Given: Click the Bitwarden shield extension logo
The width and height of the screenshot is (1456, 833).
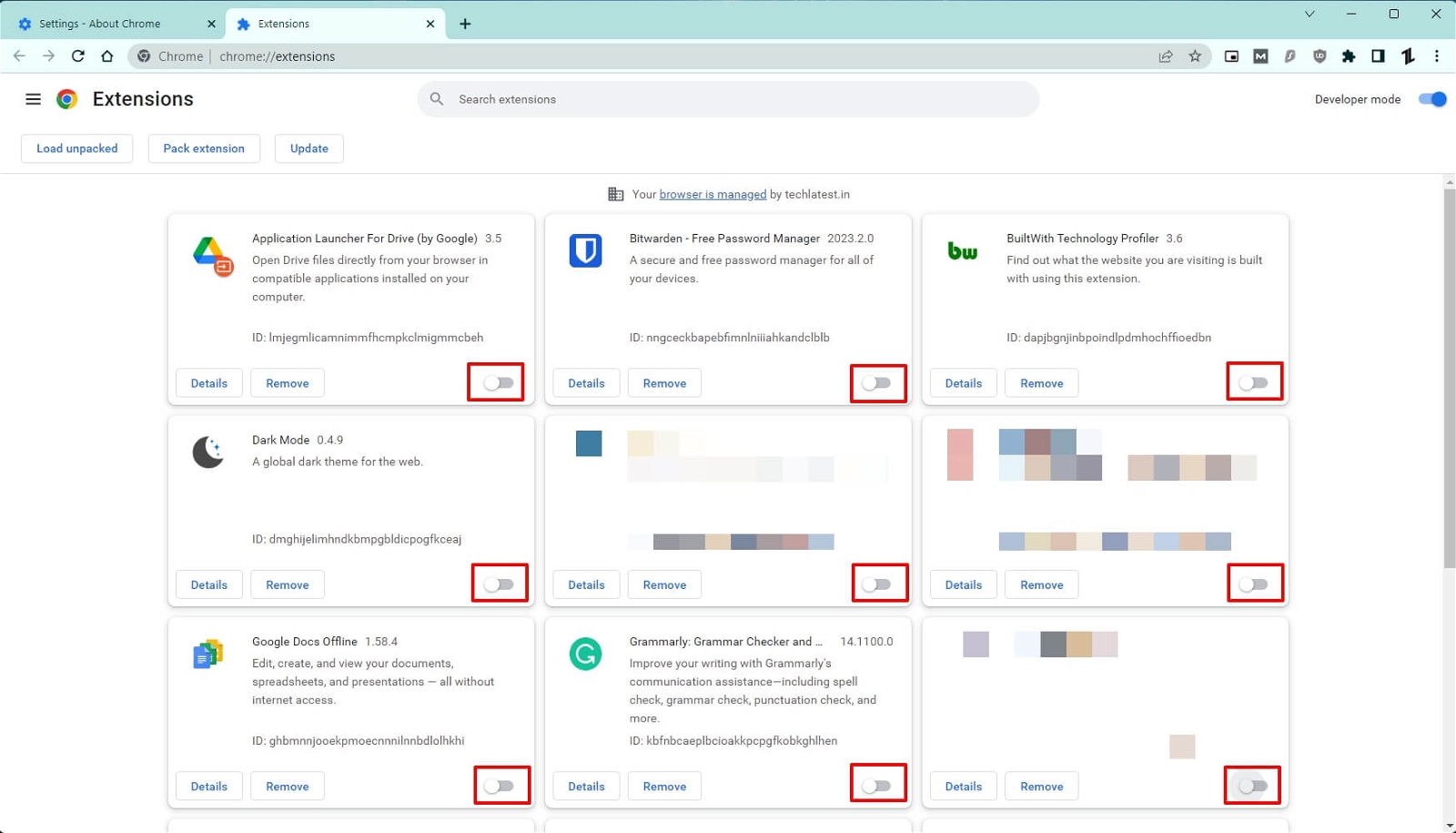Looking at the screenshot, I should pos(585,250).
